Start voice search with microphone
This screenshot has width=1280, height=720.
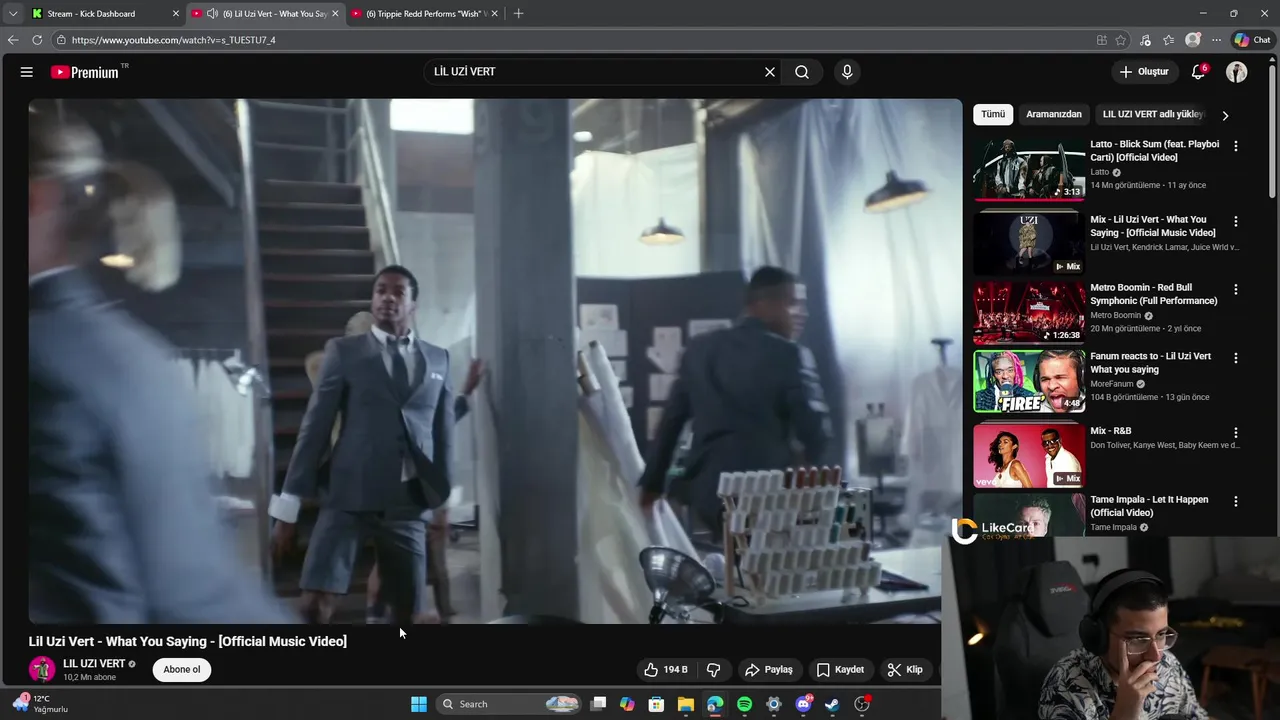click(847, 72)
